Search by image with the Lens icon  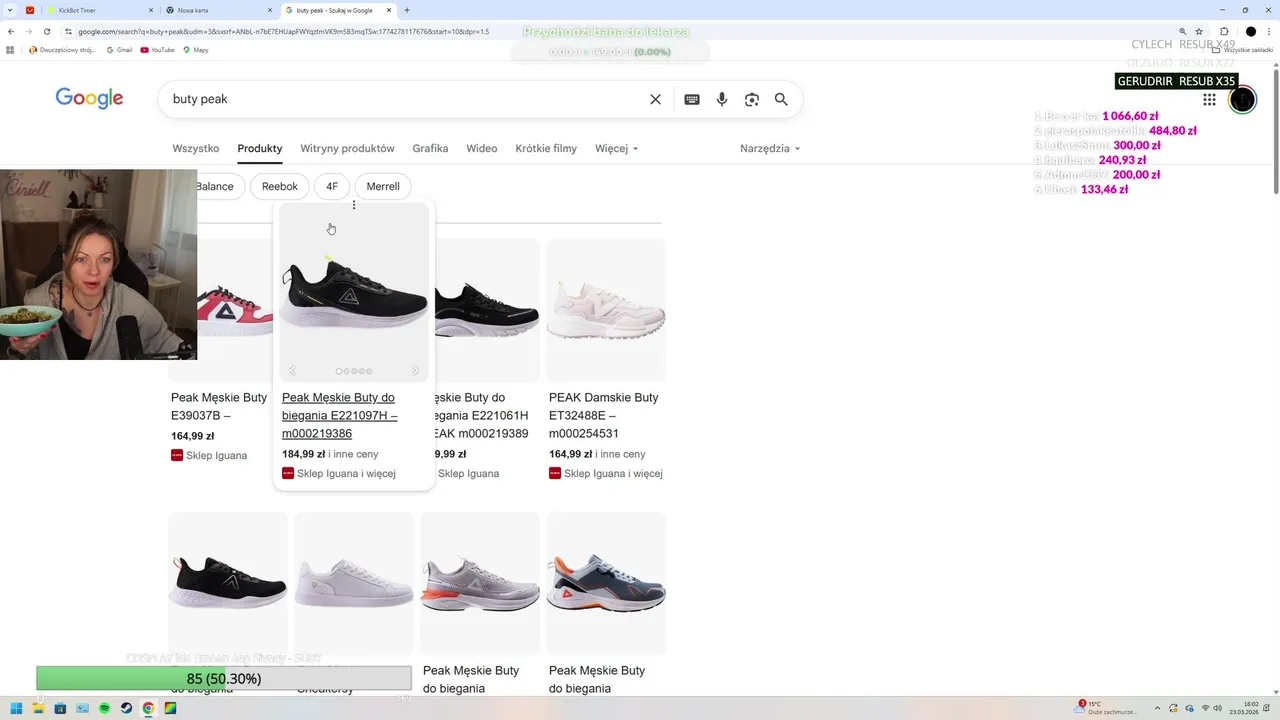(x=752, y=99)
